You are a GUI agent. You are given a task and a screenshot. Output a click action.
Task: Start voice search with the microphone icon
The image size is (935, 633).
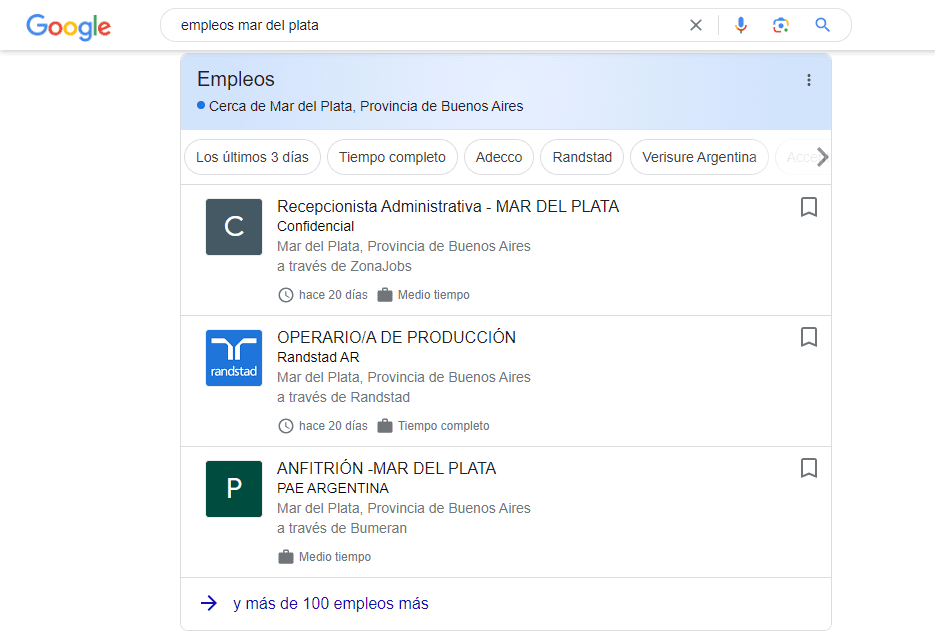[741, 25]
